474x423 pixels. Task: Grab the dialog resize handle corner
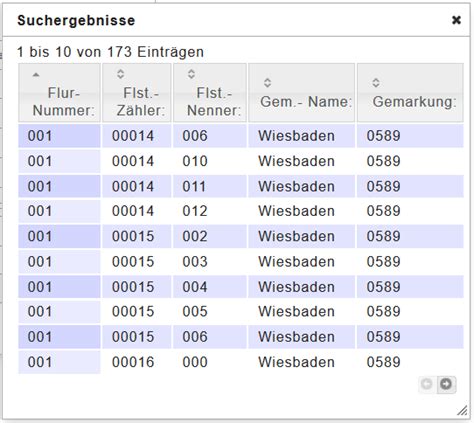tap(462, 411)
